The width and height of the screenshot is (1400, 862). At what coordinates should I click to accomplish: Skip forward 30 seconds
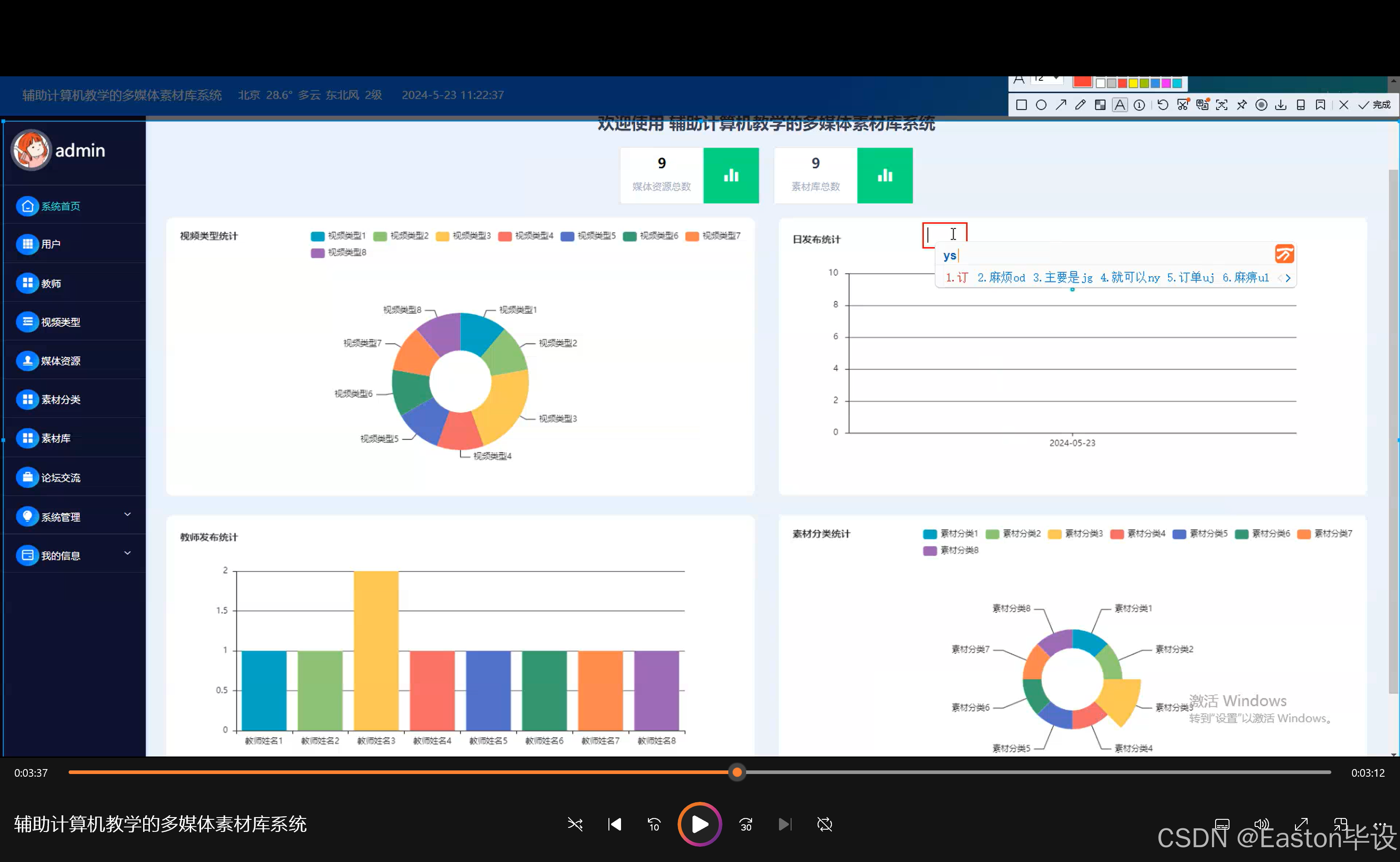coord(745,824)
